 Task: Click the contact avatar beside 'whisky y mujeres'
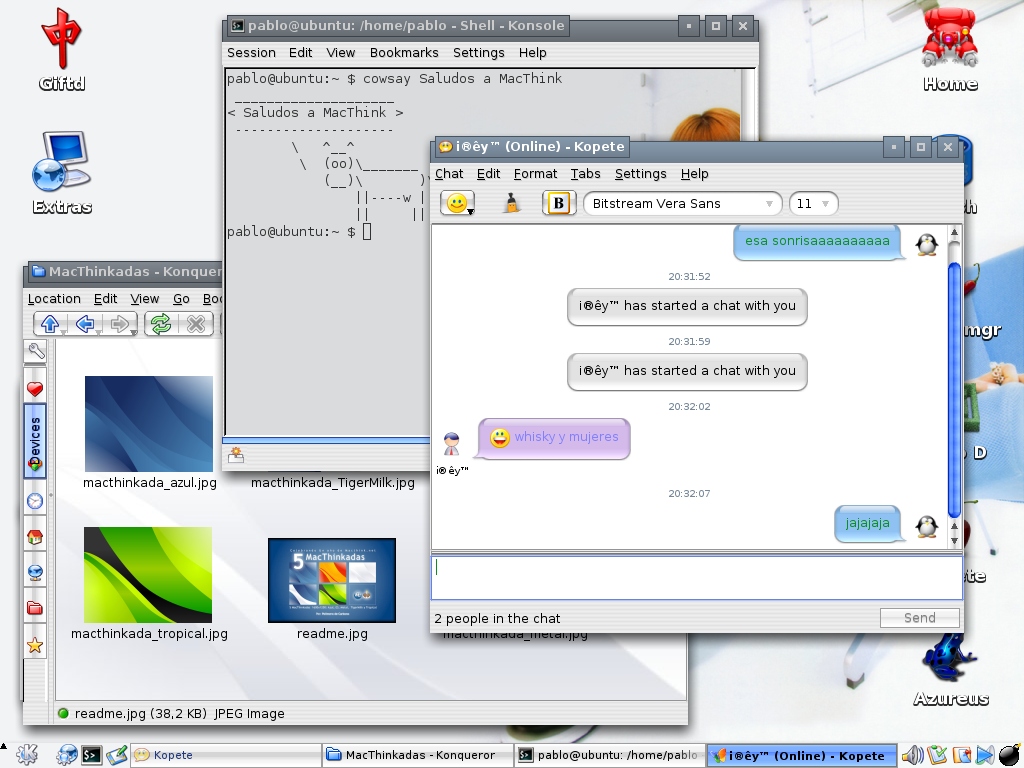451,443
